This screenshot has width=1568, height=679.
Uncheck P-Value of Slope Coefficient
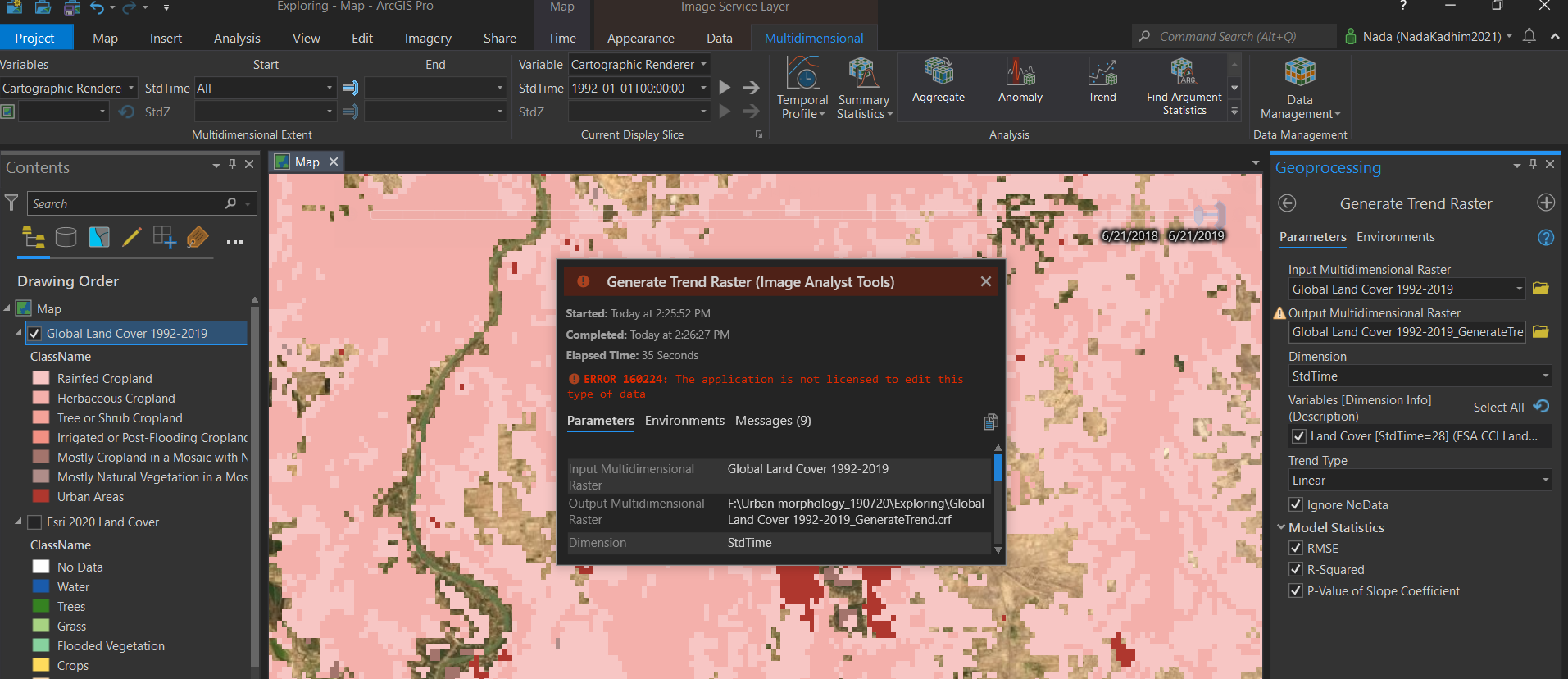click(1296, 590)
